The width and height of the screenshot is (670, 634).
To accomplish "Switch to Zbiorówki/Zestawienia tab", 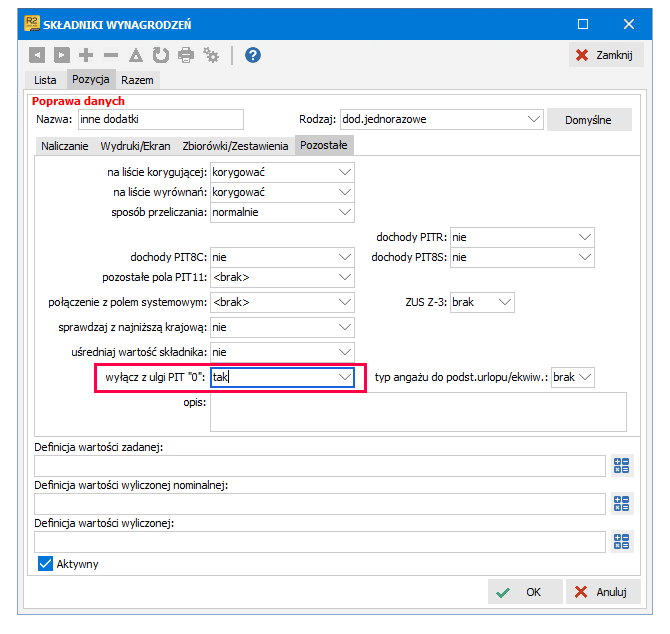I will [x=235, y=146].
